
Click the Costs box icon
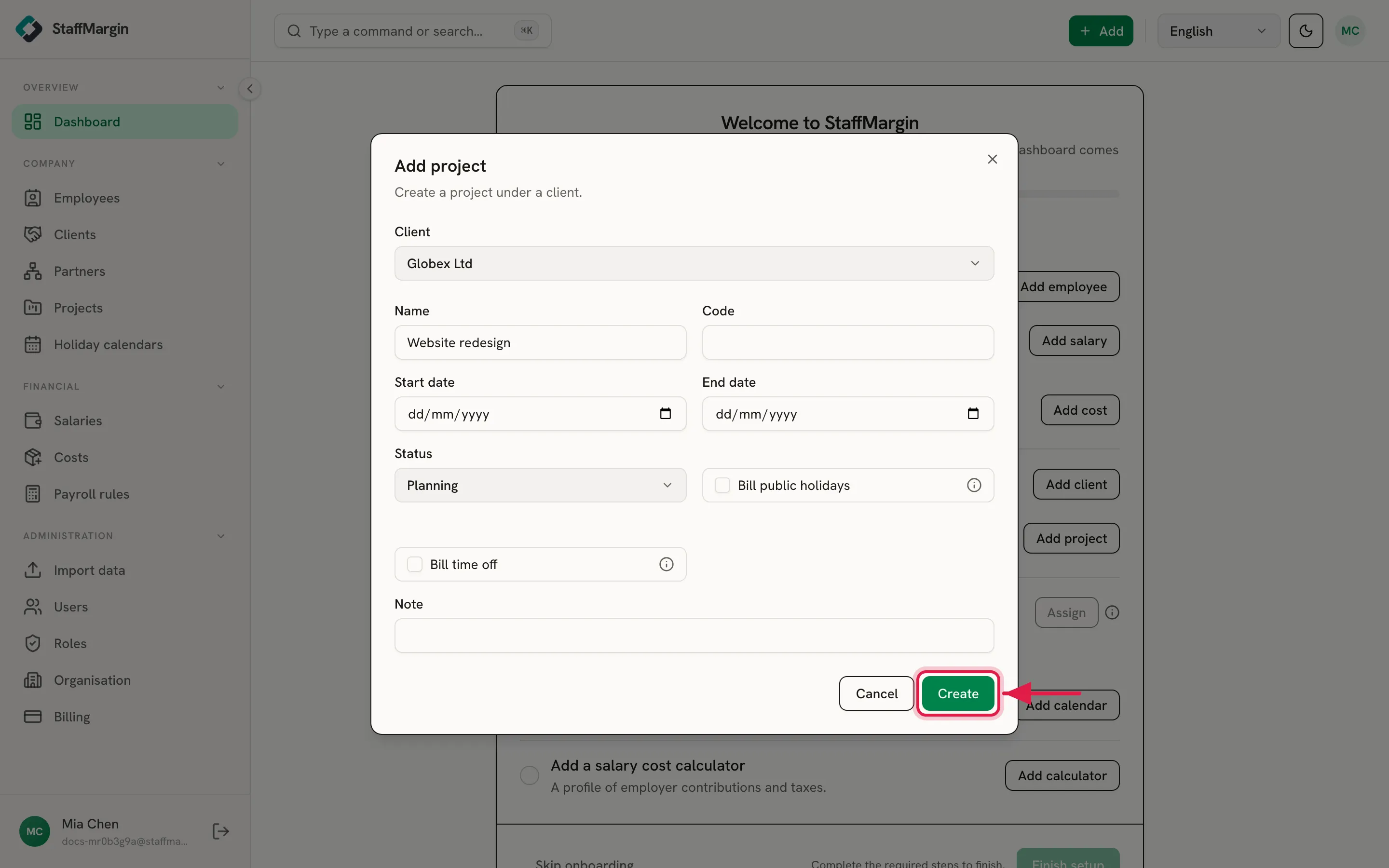pos(33,458)
